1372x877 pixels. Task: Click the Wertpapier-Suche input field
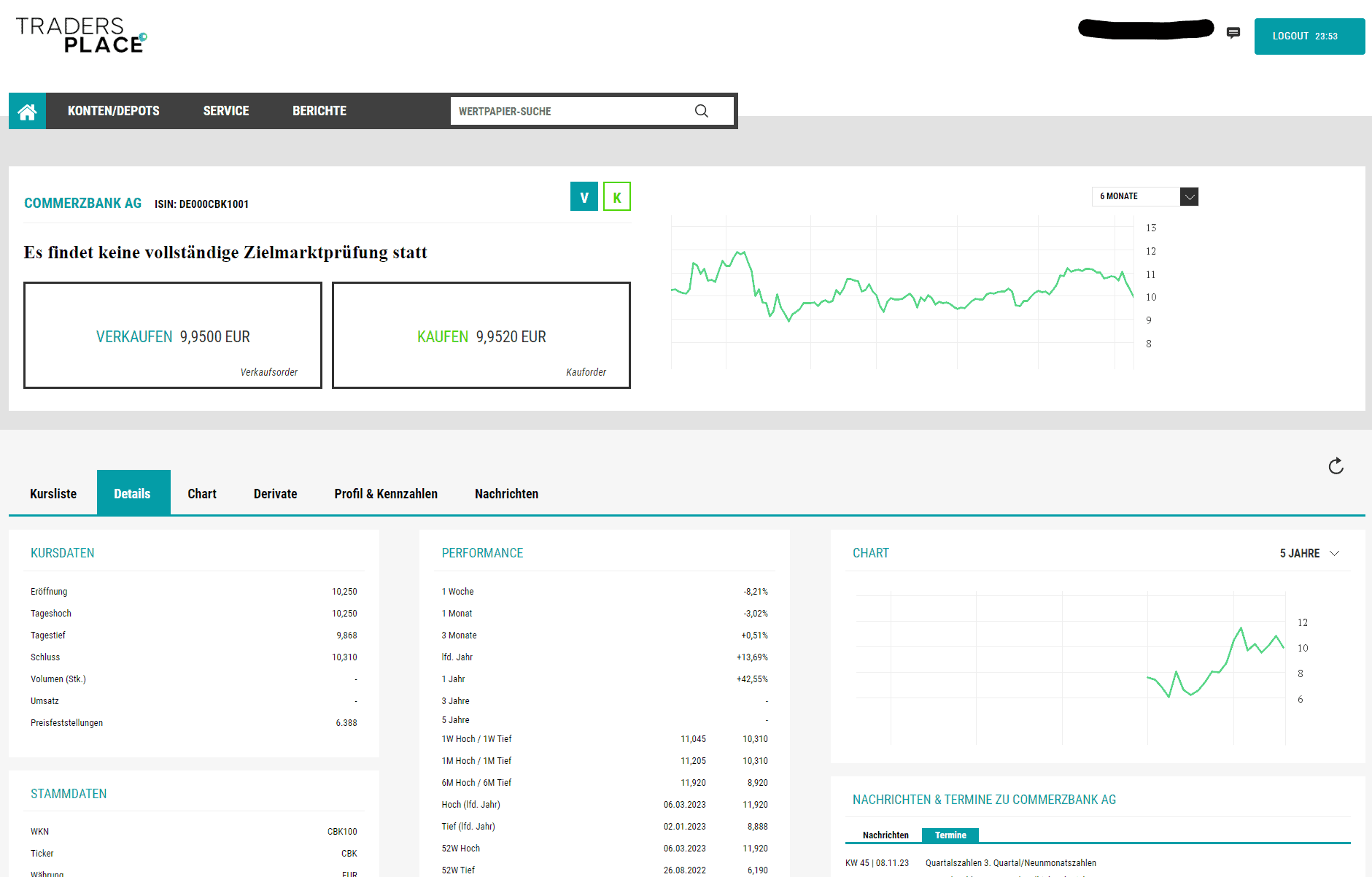569,111
